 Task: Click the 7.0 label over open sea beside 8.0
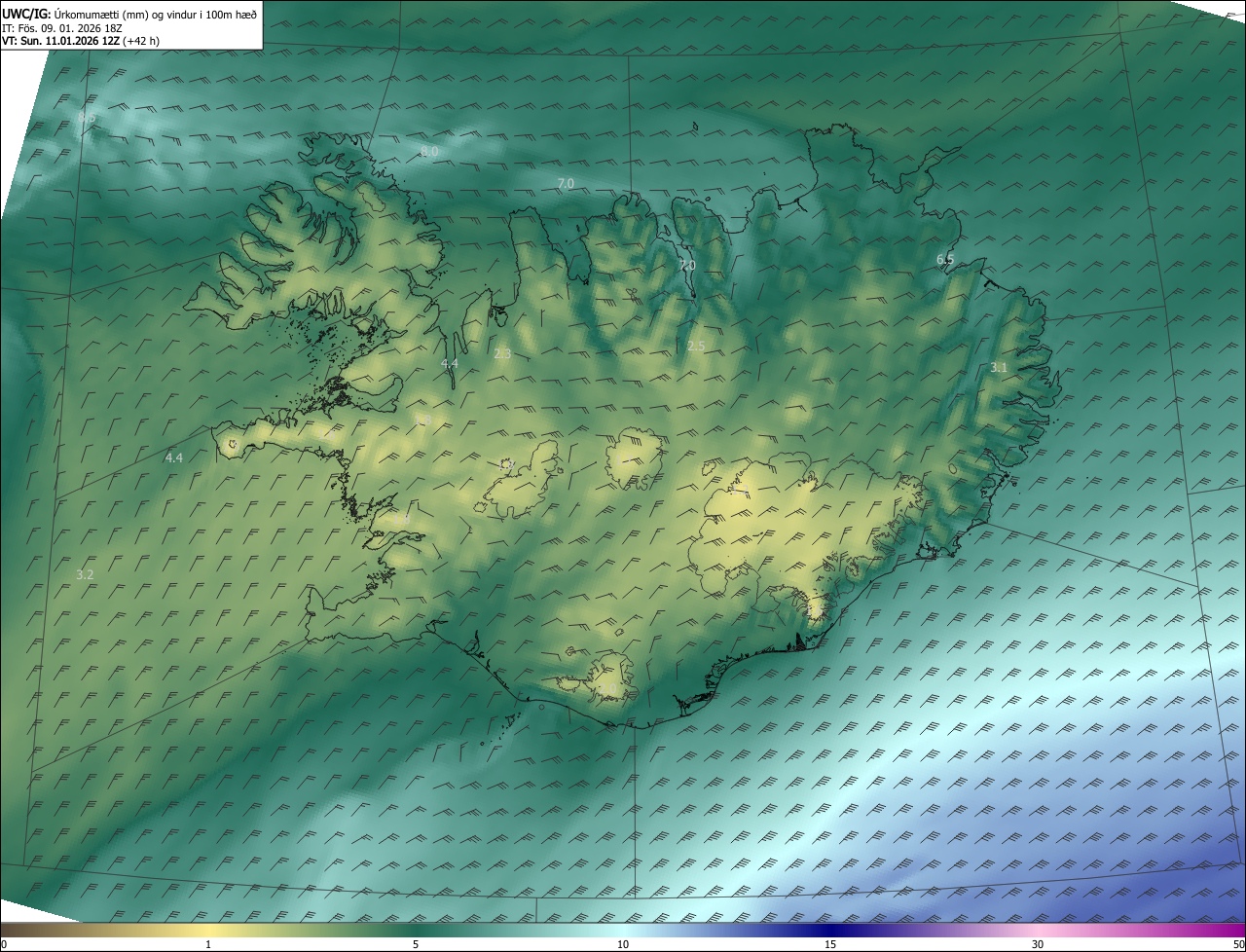[566, 183]
